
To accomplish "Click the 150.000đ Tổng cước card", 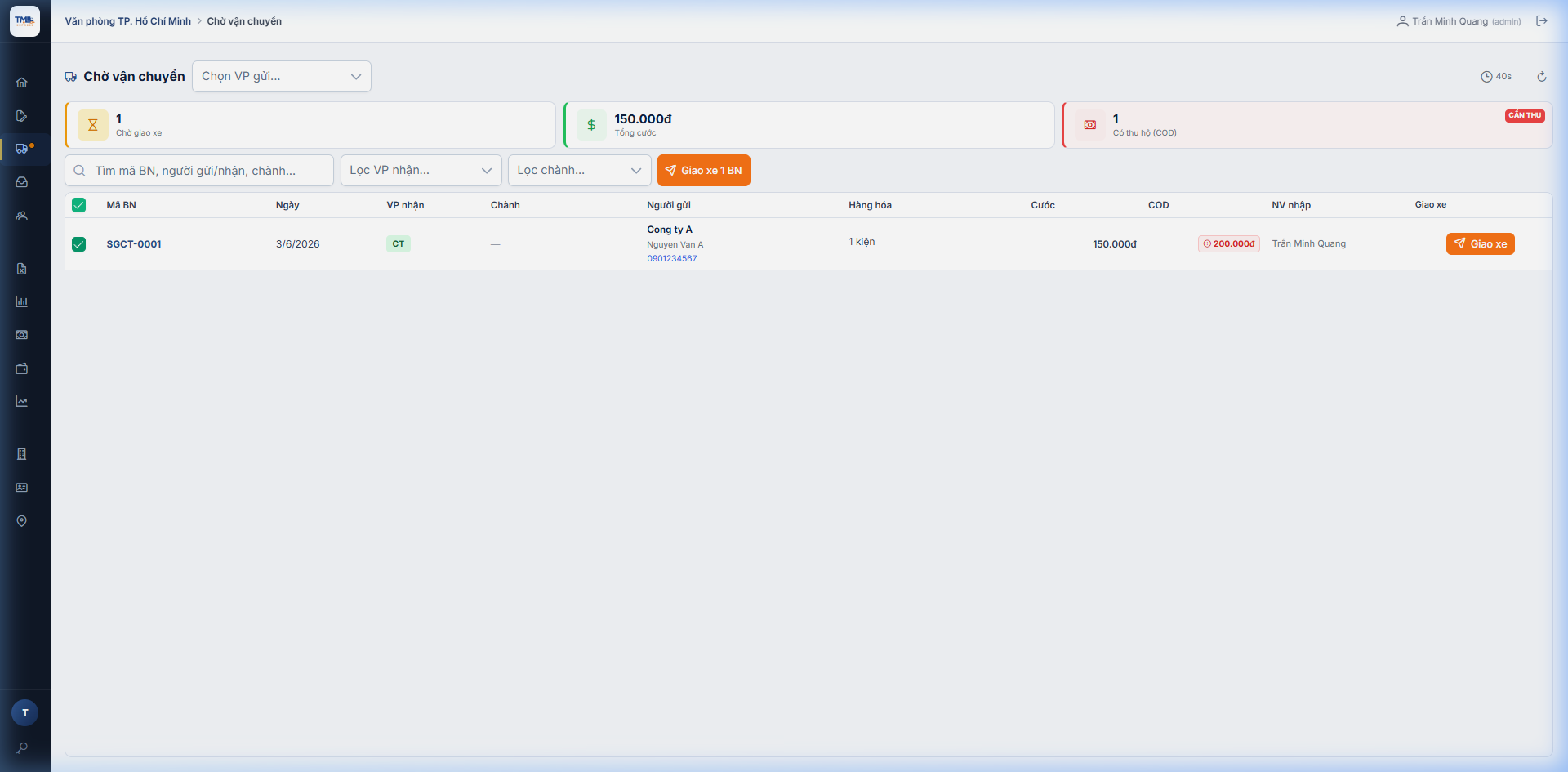I will coord(809,125).
